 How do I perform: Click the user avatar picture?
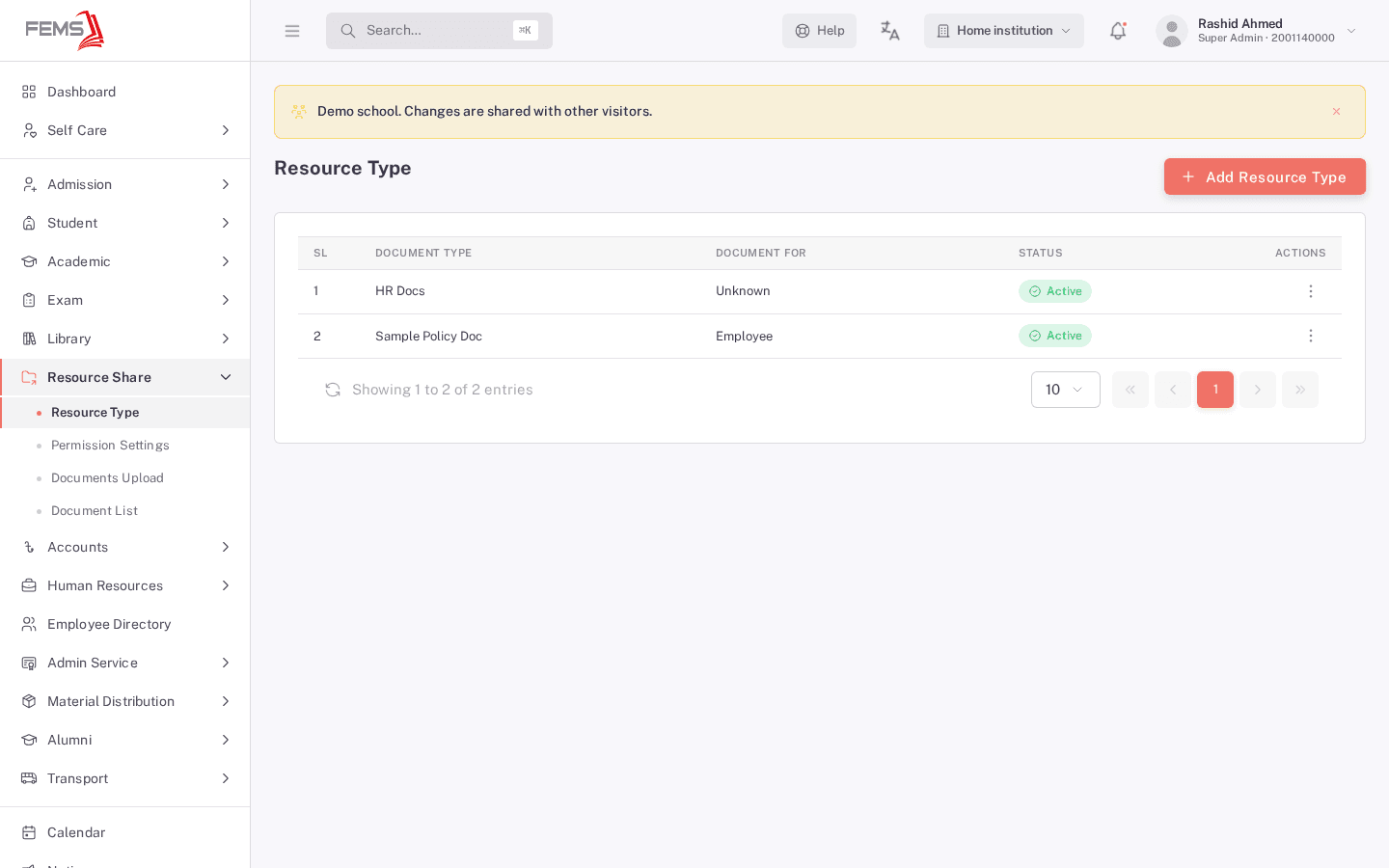1172,31
